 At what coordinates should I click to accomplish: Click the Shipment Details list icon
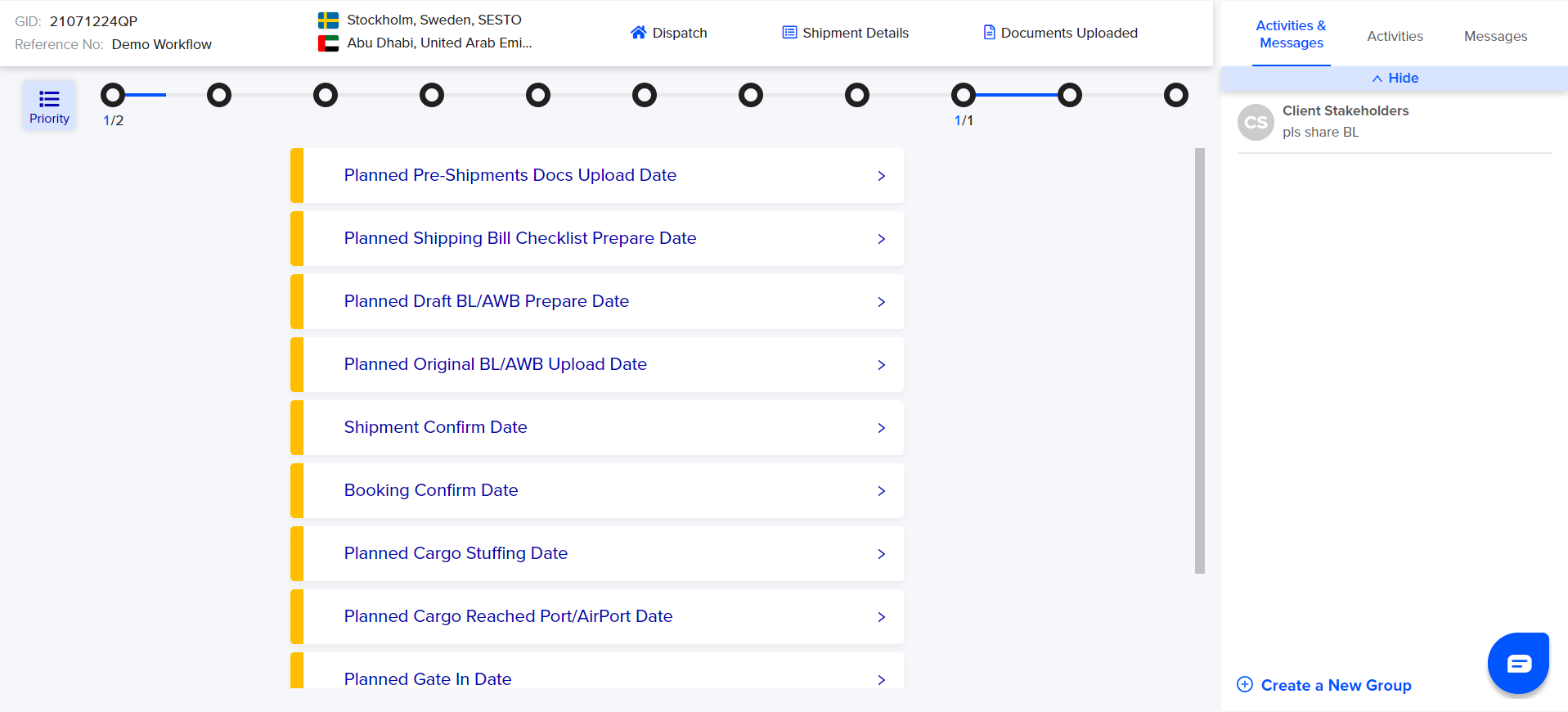tap(789, 33)
